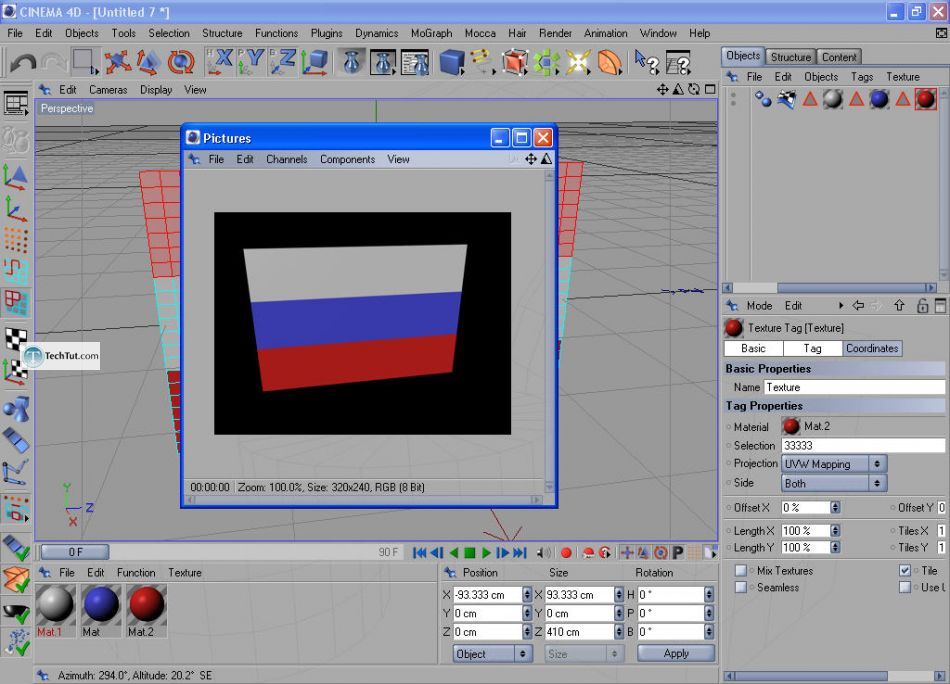Viewport: 950px width, 684px height.
Task: Toggle the Z axis lock icon
Action: pyautogui.click(x=282, y=62)
